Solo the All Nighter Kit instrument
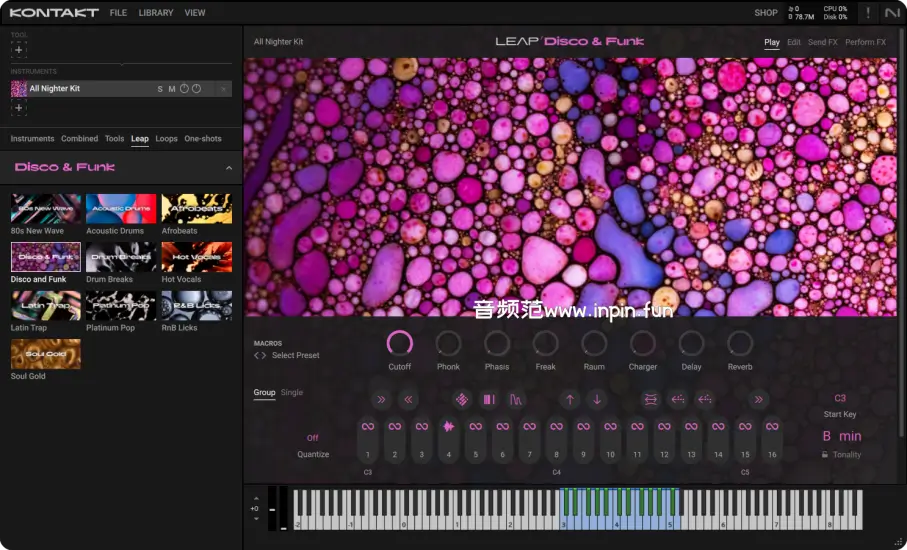907x550 pixels. click(160, 89)
